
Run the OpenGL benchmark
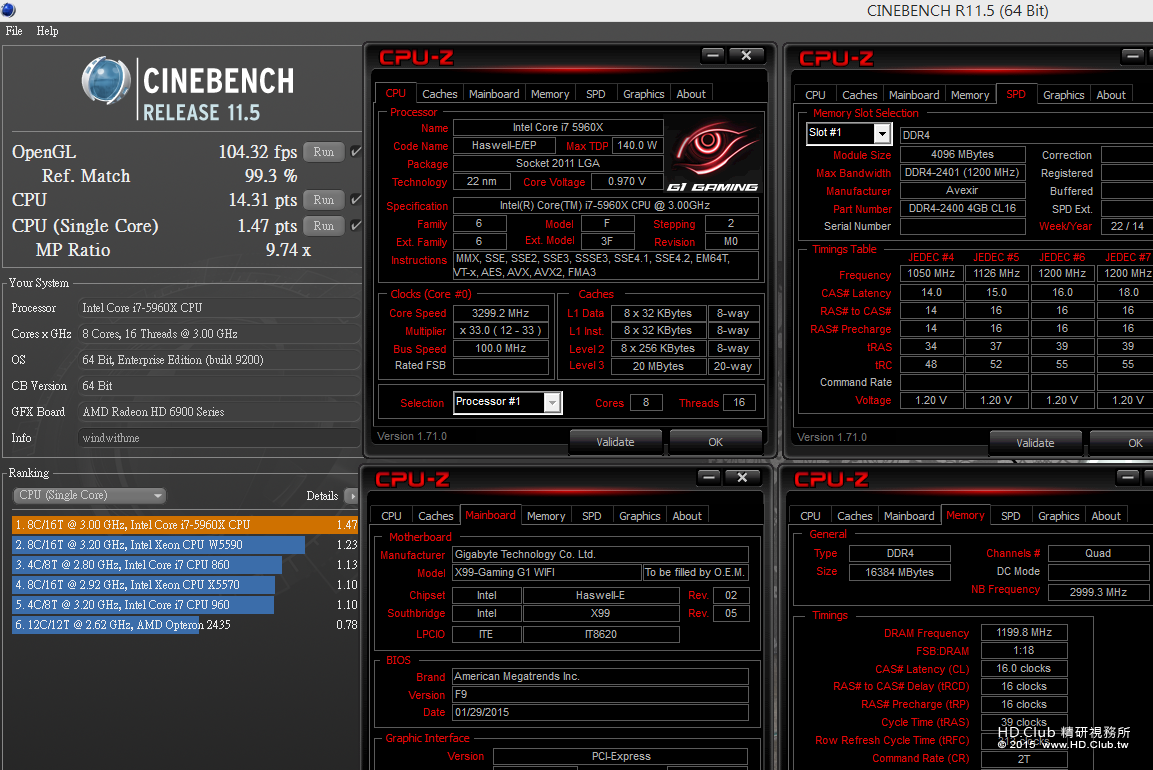coord(324,151)
